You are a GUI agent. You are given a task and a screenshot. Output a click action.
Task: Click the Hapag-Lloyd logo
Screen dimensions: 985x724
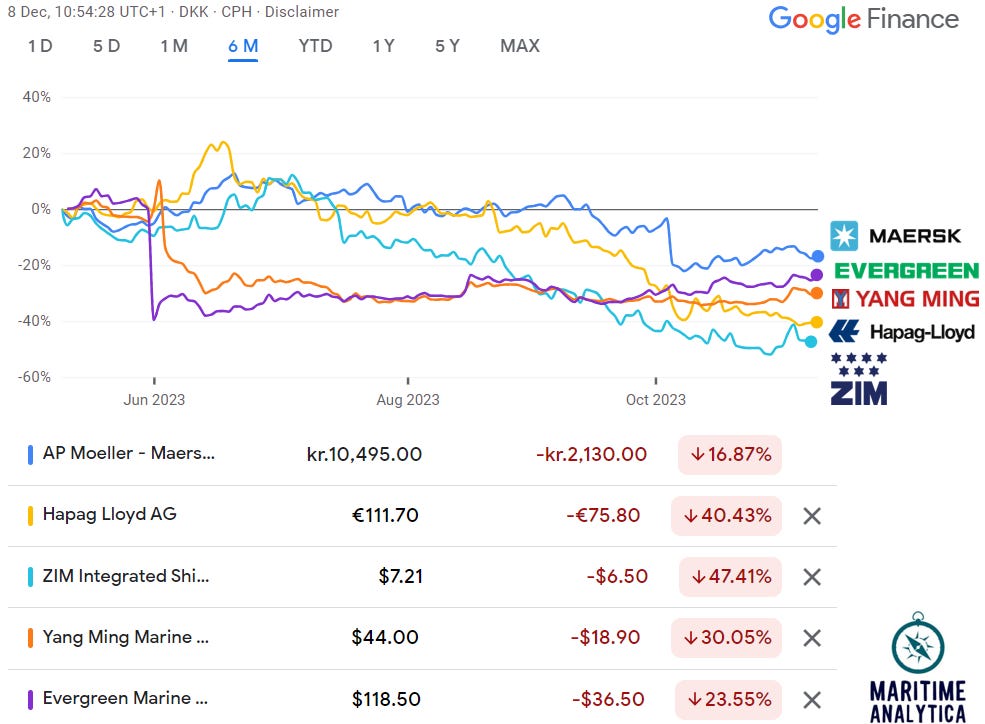click(x=901, y=331)
